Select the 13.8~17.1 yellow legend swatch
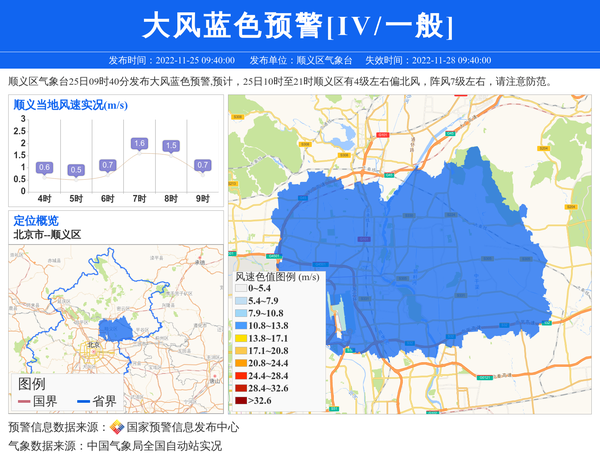Screen dimensions: 600x471 [x=240, y=338]
